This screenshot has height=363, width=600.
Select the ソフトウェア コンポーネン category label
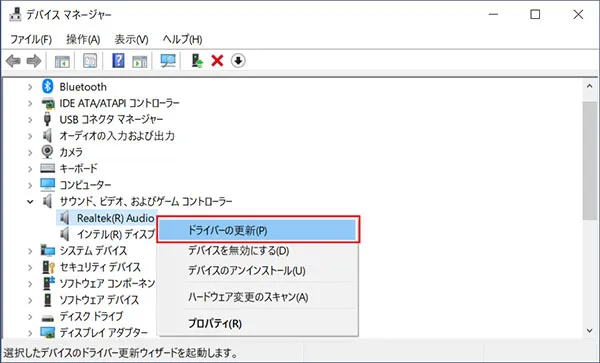coord(107,283)
